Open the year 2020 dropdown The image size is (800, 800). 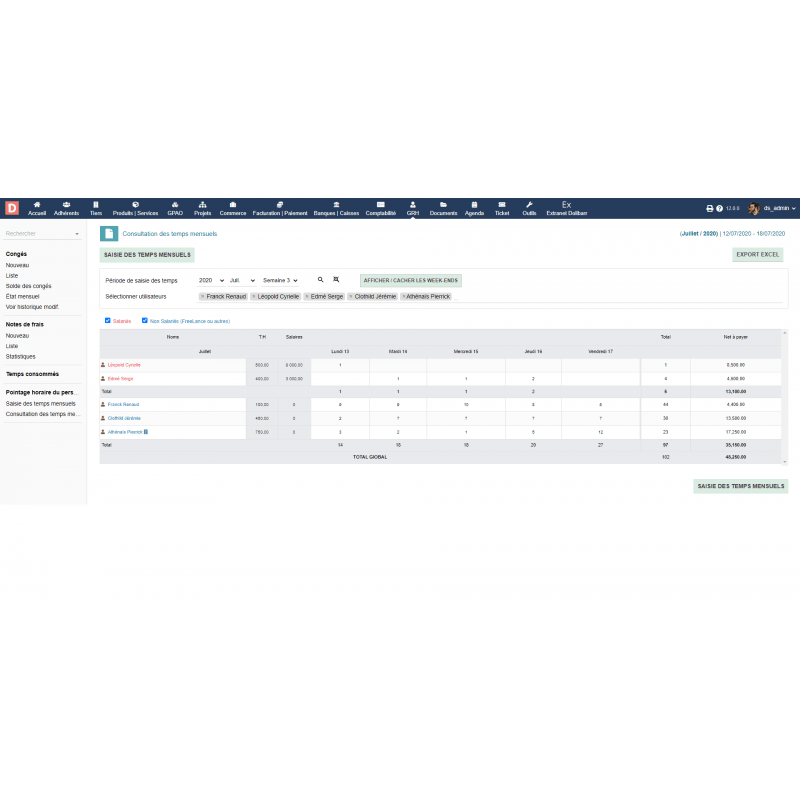[x=211, y=281]
